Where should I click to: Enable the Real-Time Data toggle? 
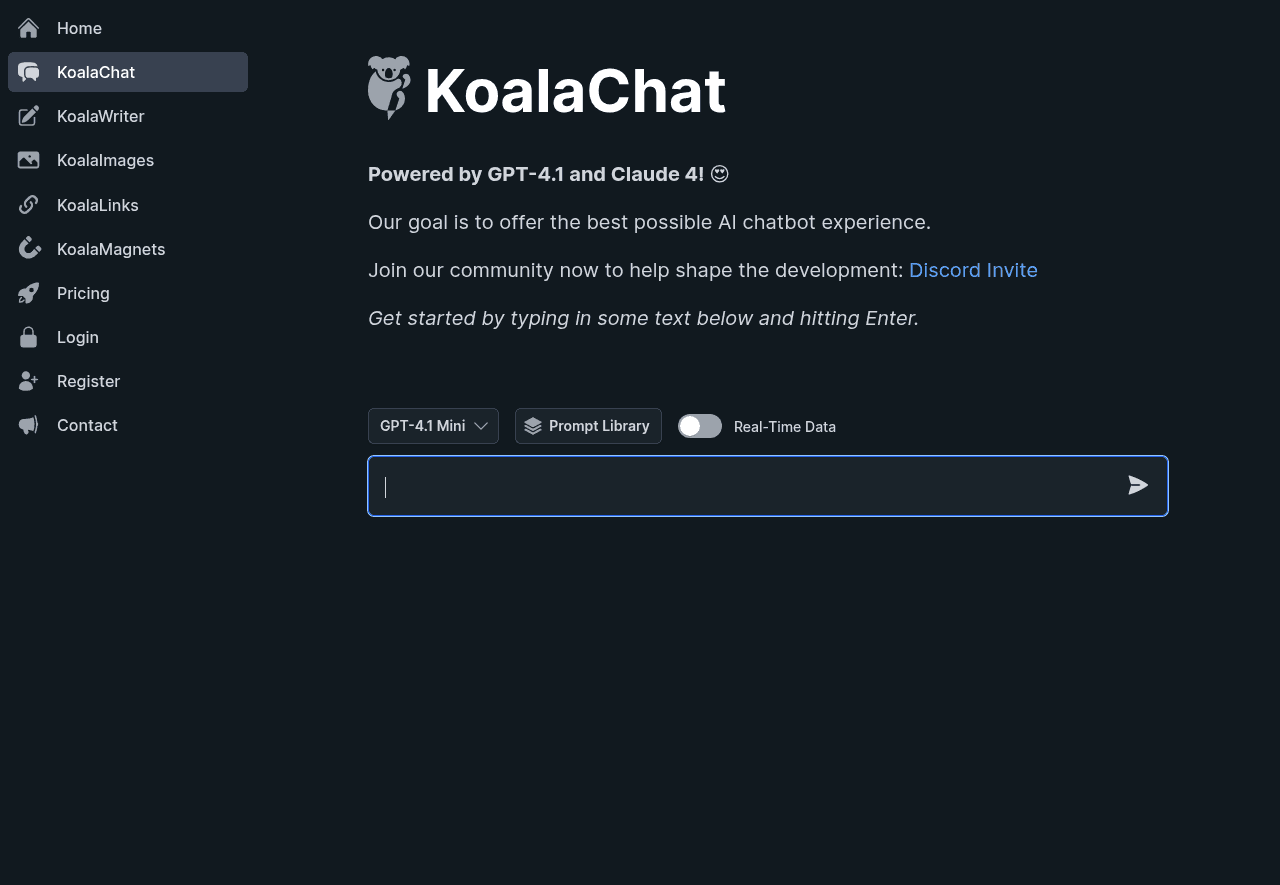coord(699,426)
